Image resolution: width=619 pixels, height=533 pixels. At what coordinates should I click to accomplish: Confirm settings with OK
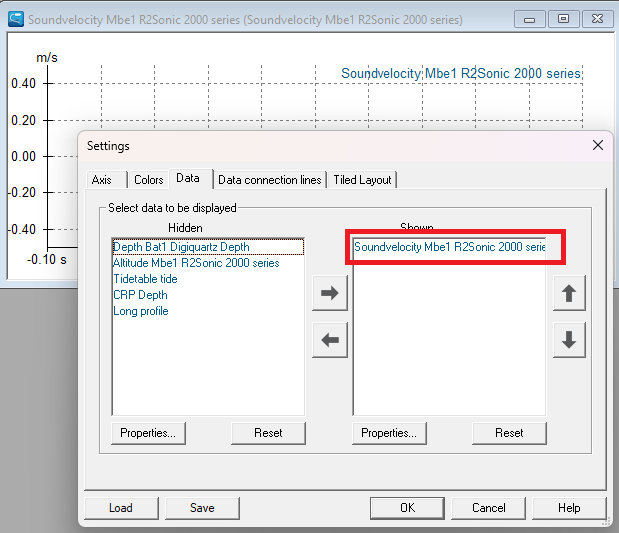(x=407, y=508)
